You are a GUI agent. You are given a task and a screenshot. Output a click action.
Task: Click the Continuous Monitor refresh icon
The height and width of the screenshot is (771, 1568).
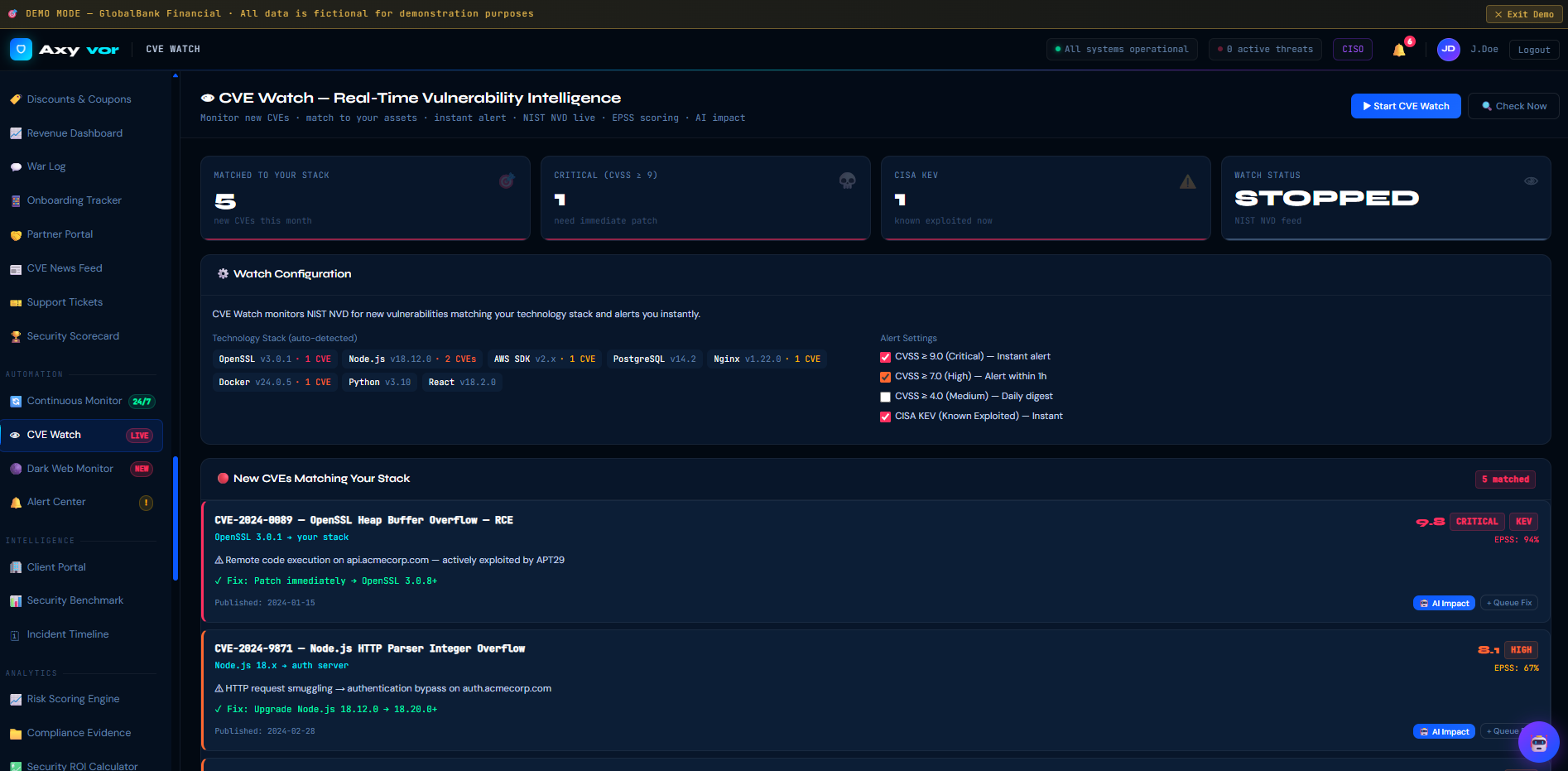16,401
